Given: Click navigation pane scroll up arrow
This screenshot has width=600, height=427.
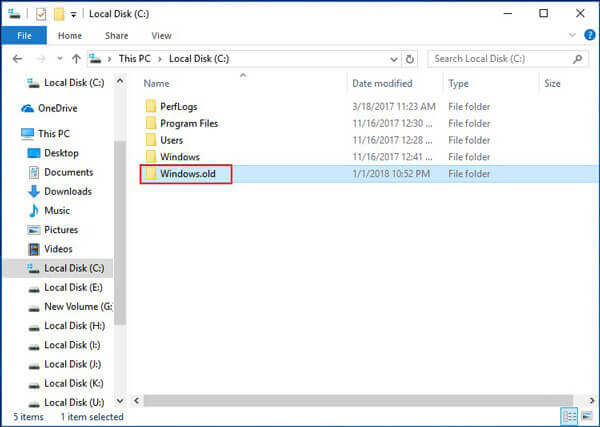Looking at the screenshot, I should tap(120, 81).
